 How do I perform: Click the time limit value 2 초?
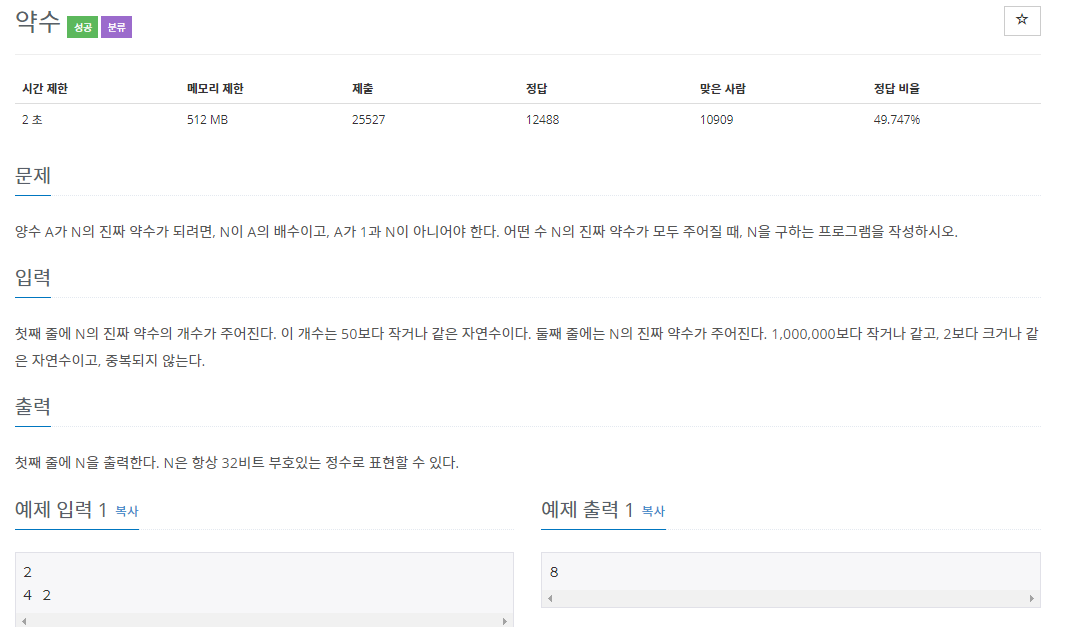tap(32, 120)
